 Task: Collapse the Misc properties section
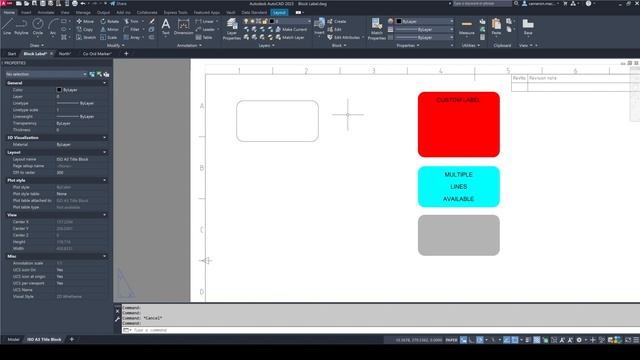(104, 256)
